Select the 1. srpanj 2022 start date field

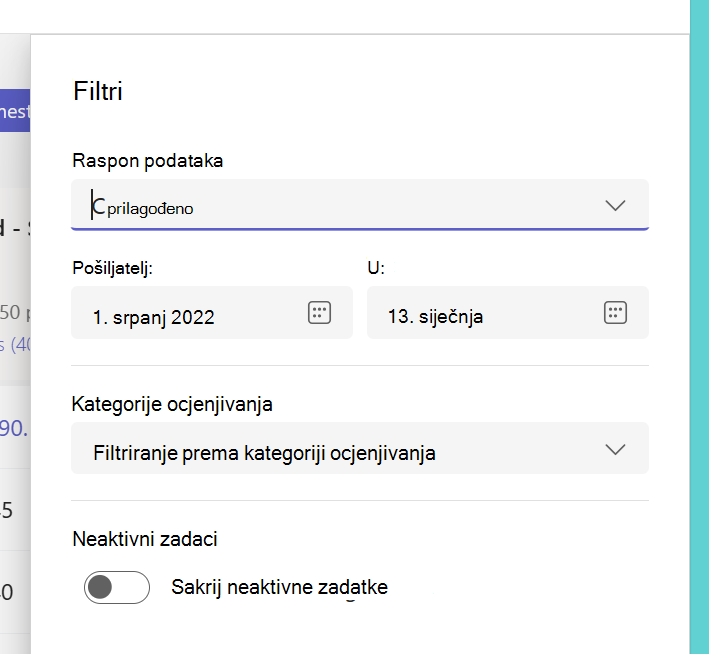(212, 313)
